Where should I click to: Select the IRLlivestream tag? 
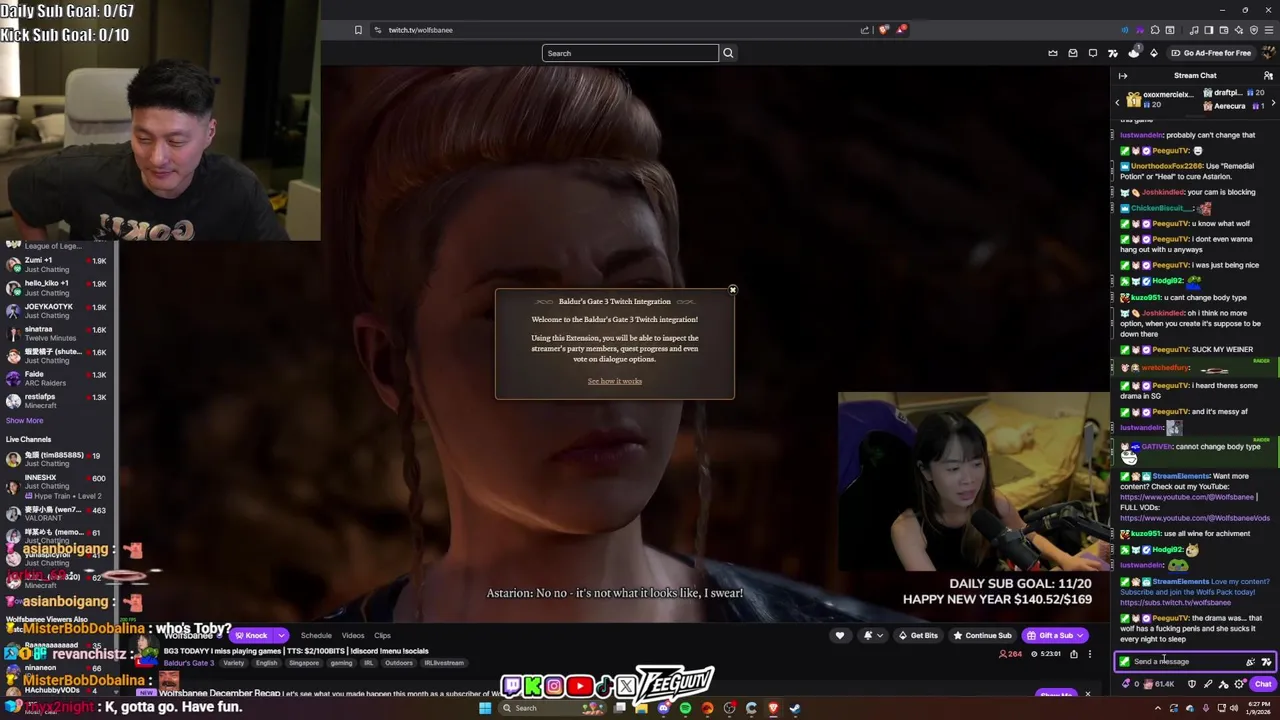[444, 663]
